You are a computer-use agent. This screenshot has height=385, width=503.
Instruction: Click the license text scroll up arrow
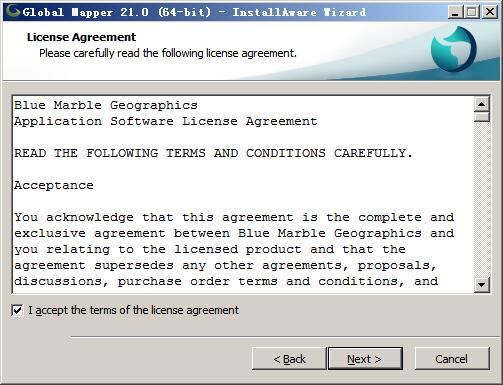point(482,104)
